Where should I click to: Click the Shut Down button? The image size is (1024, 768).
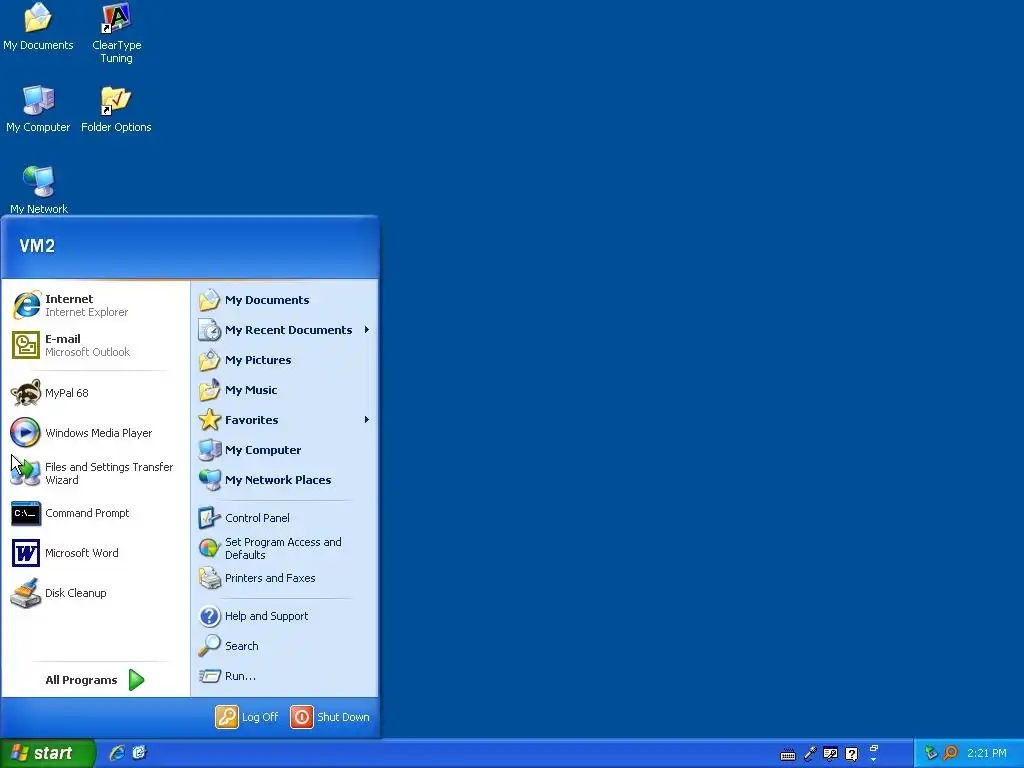(x=330, y=716)
